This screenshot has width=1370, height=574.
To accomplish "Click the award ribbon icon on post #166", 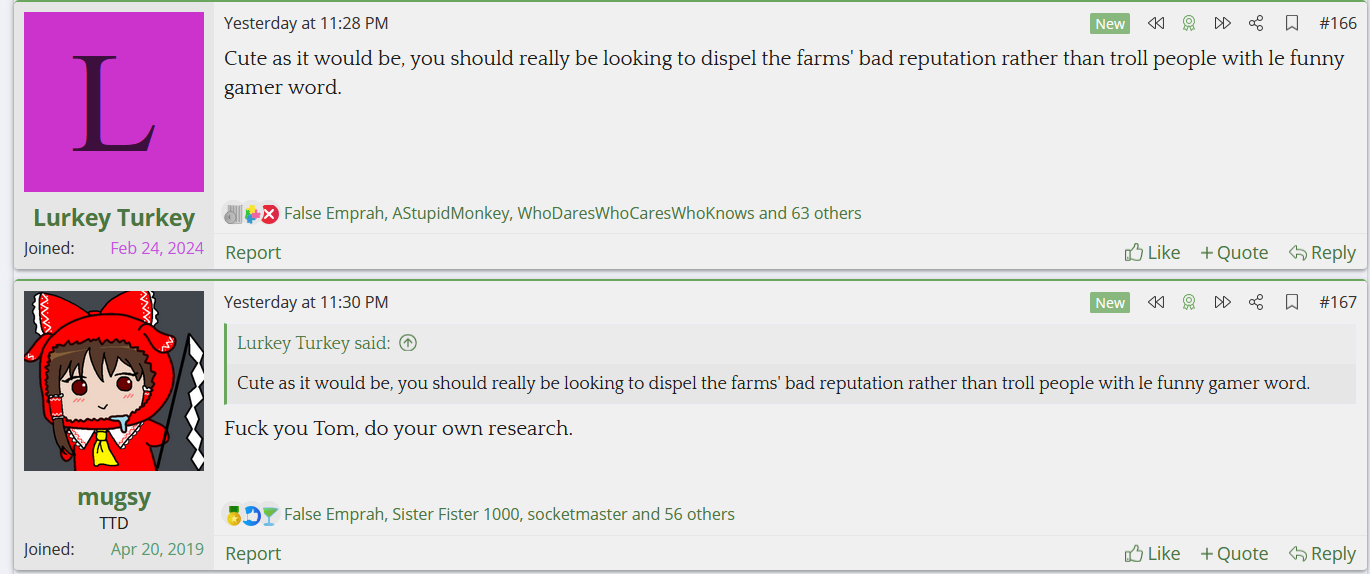I will (x=1189, y=23).
